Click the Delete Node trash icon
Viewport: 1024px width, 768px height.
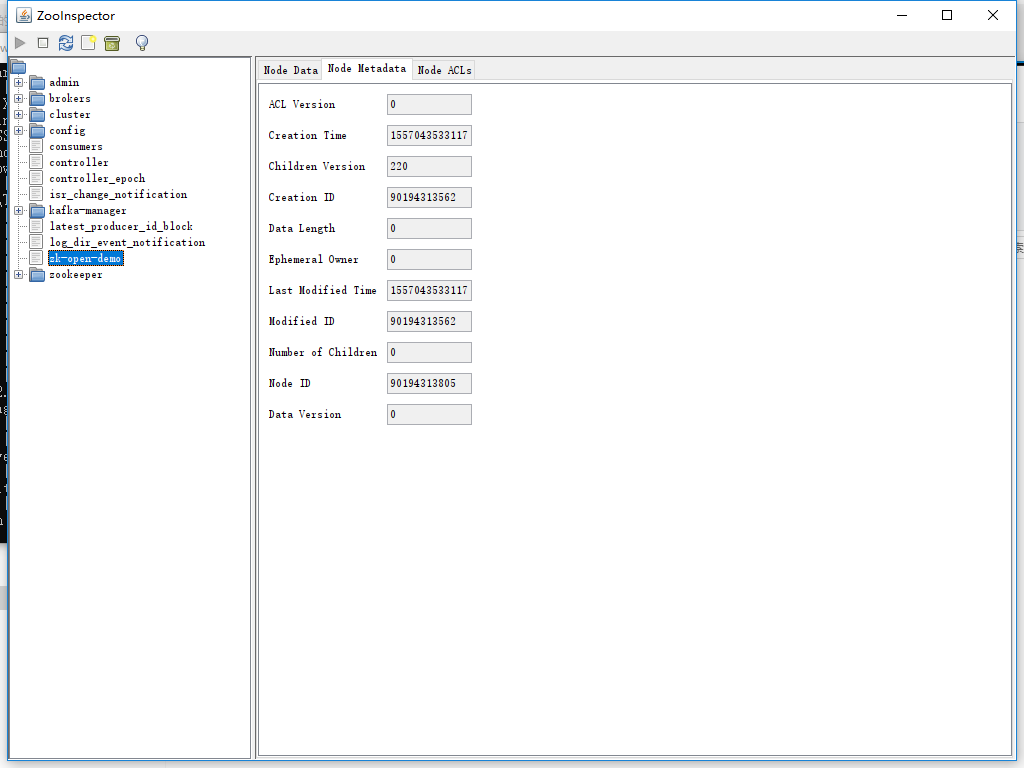[112, 43]
